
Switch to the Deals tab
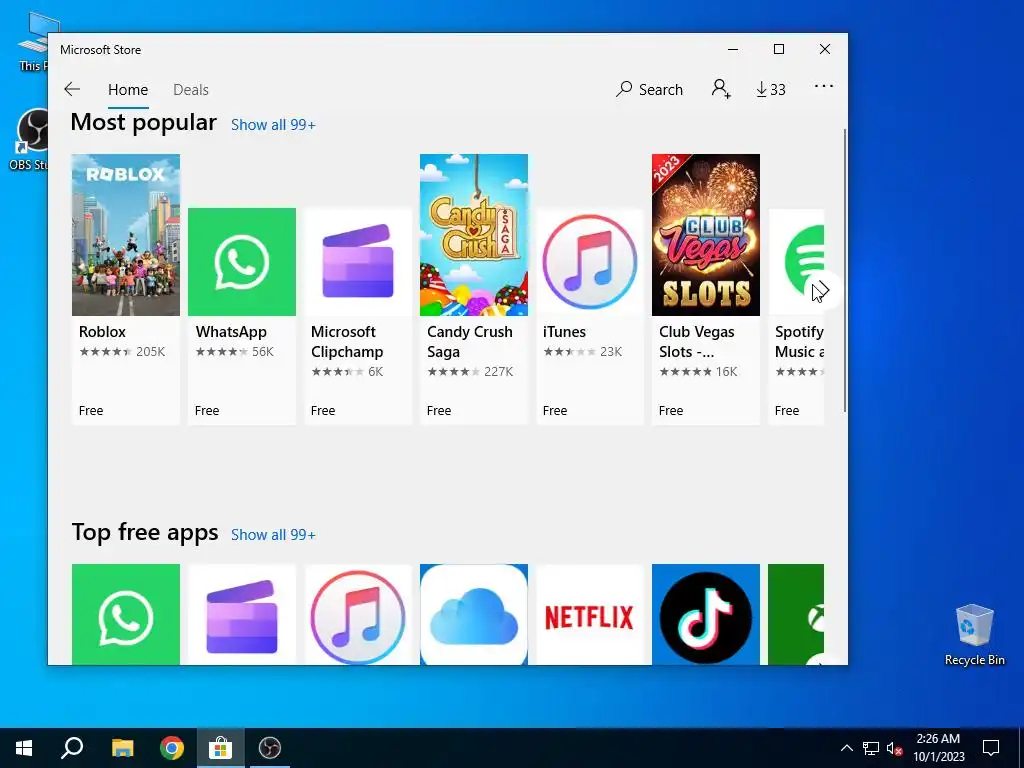tap(191, 89)
